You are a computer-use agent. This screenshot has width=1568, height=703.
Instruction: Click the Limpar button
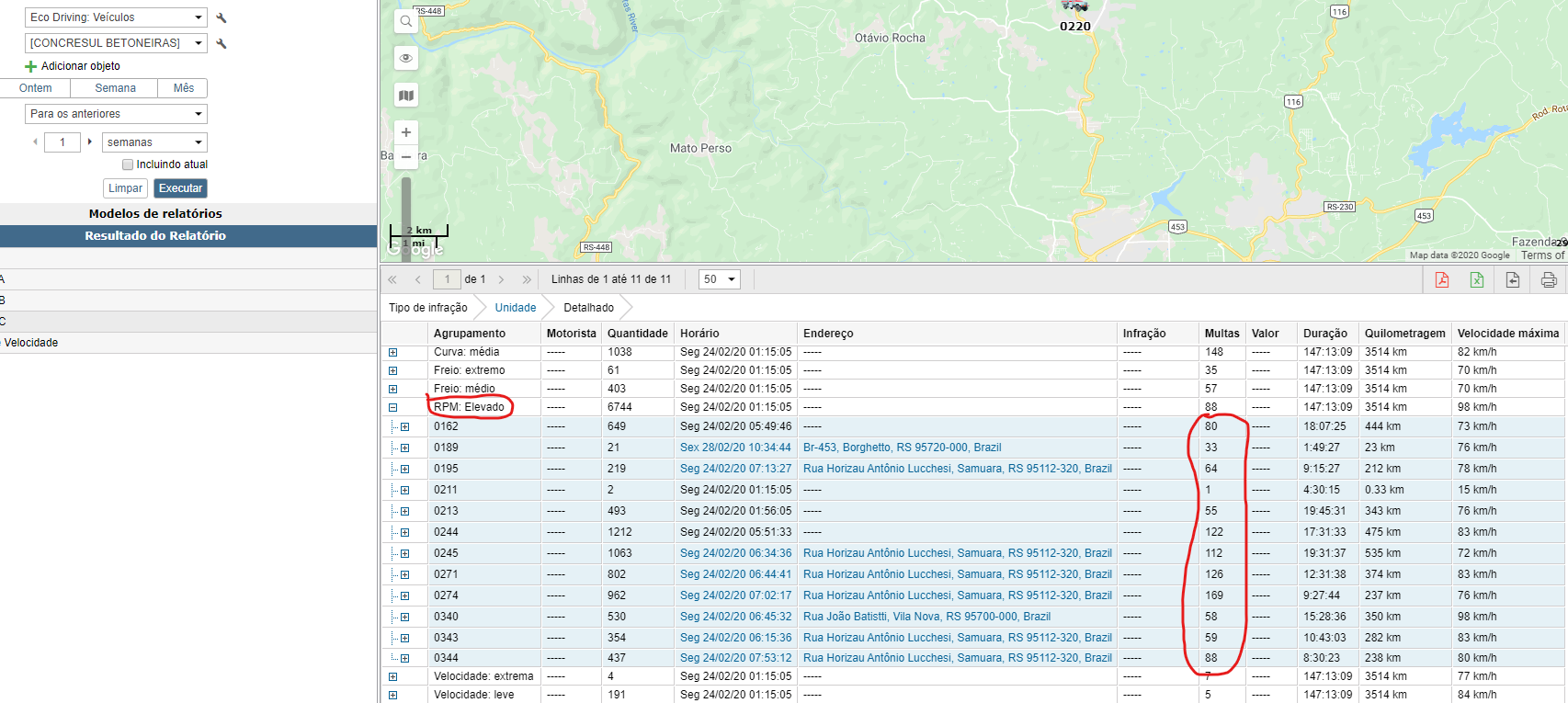pyautogui.click(x=125, y=188)
